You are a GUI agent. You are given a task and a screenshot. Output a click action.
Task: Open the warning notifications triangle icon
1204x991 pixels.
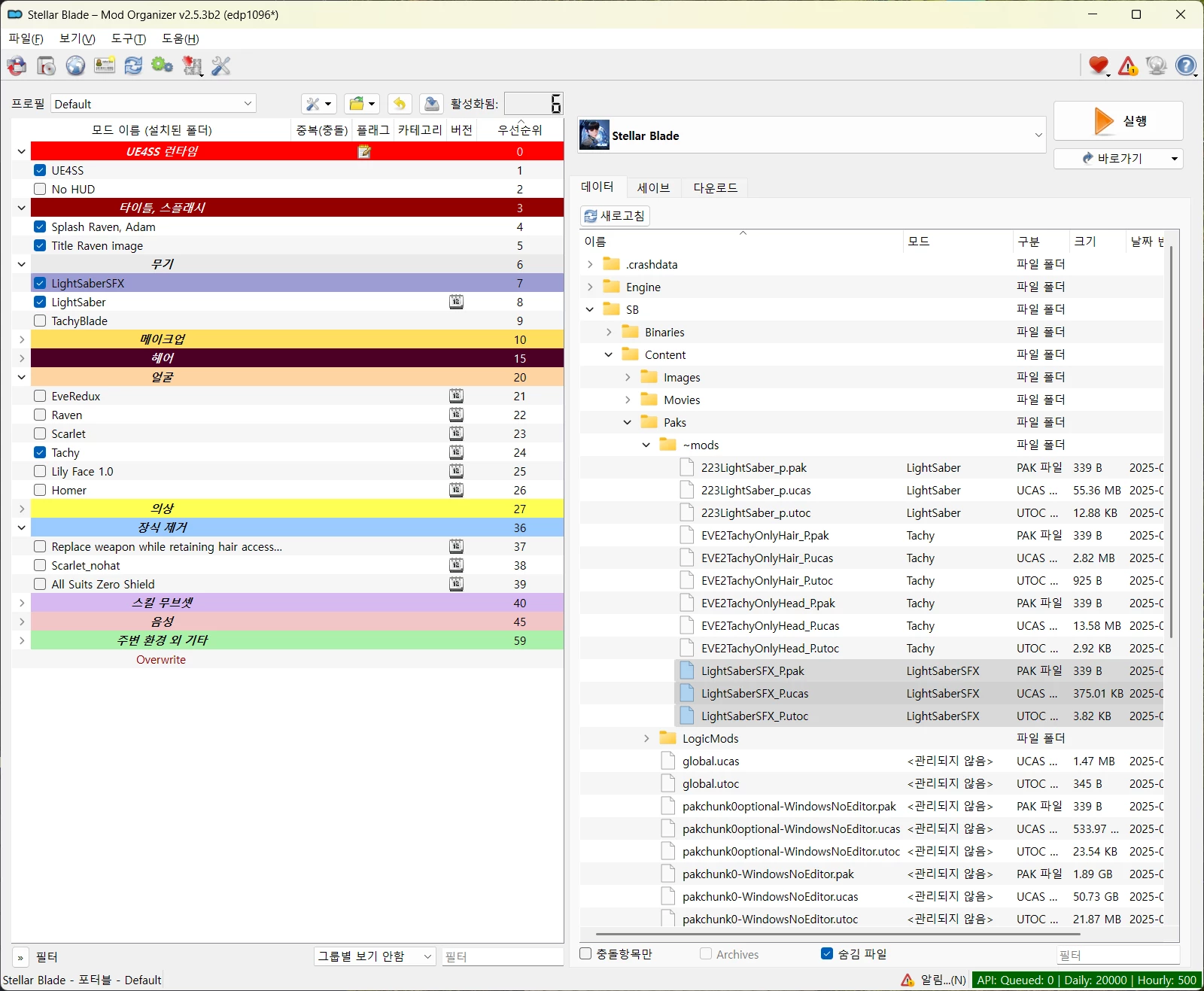click(1128, 66)
